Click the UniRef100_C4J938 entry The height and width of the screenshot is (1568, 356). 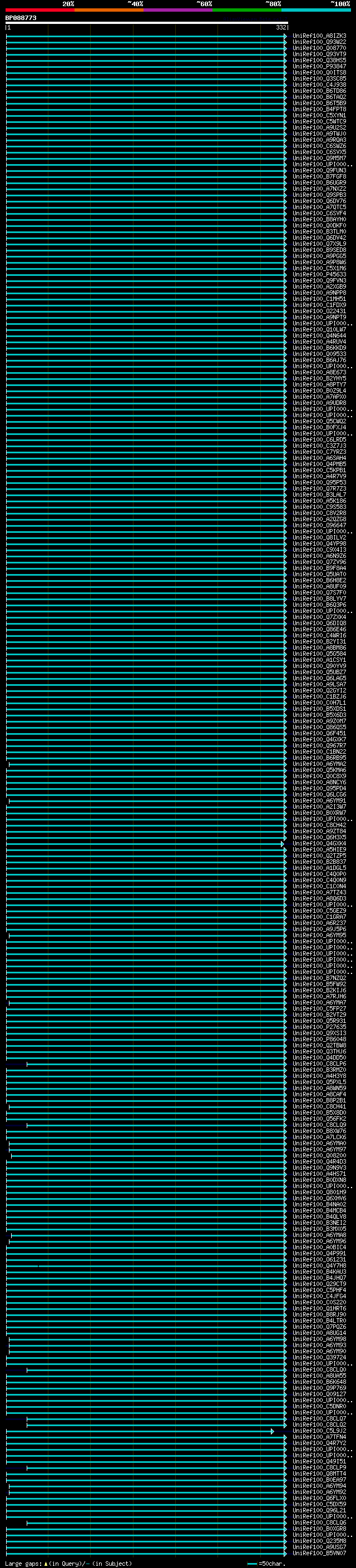pos(319,85)
